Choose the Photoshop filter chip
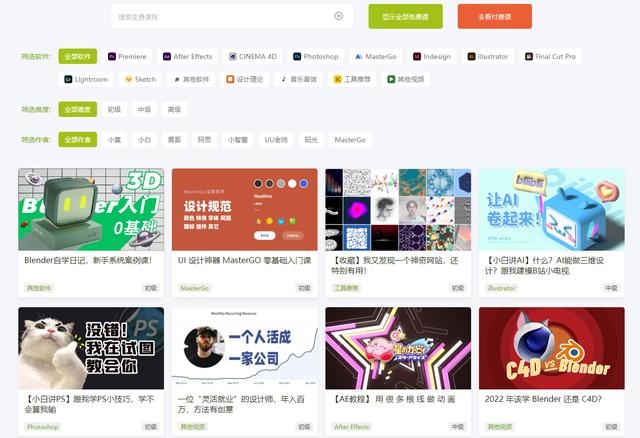 316,56
